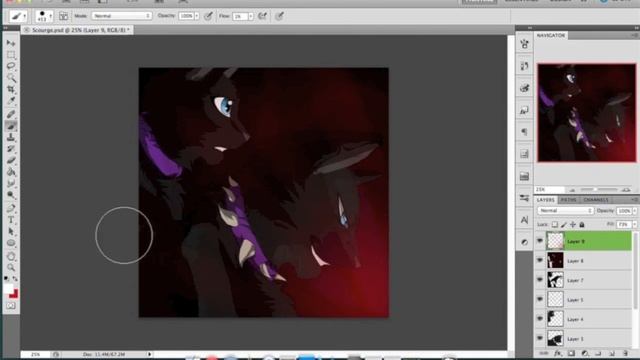Image resolution: width=640 pixels, height=360 pixels.
Task: Select the Dodge tool
Action: click(11, 194)
